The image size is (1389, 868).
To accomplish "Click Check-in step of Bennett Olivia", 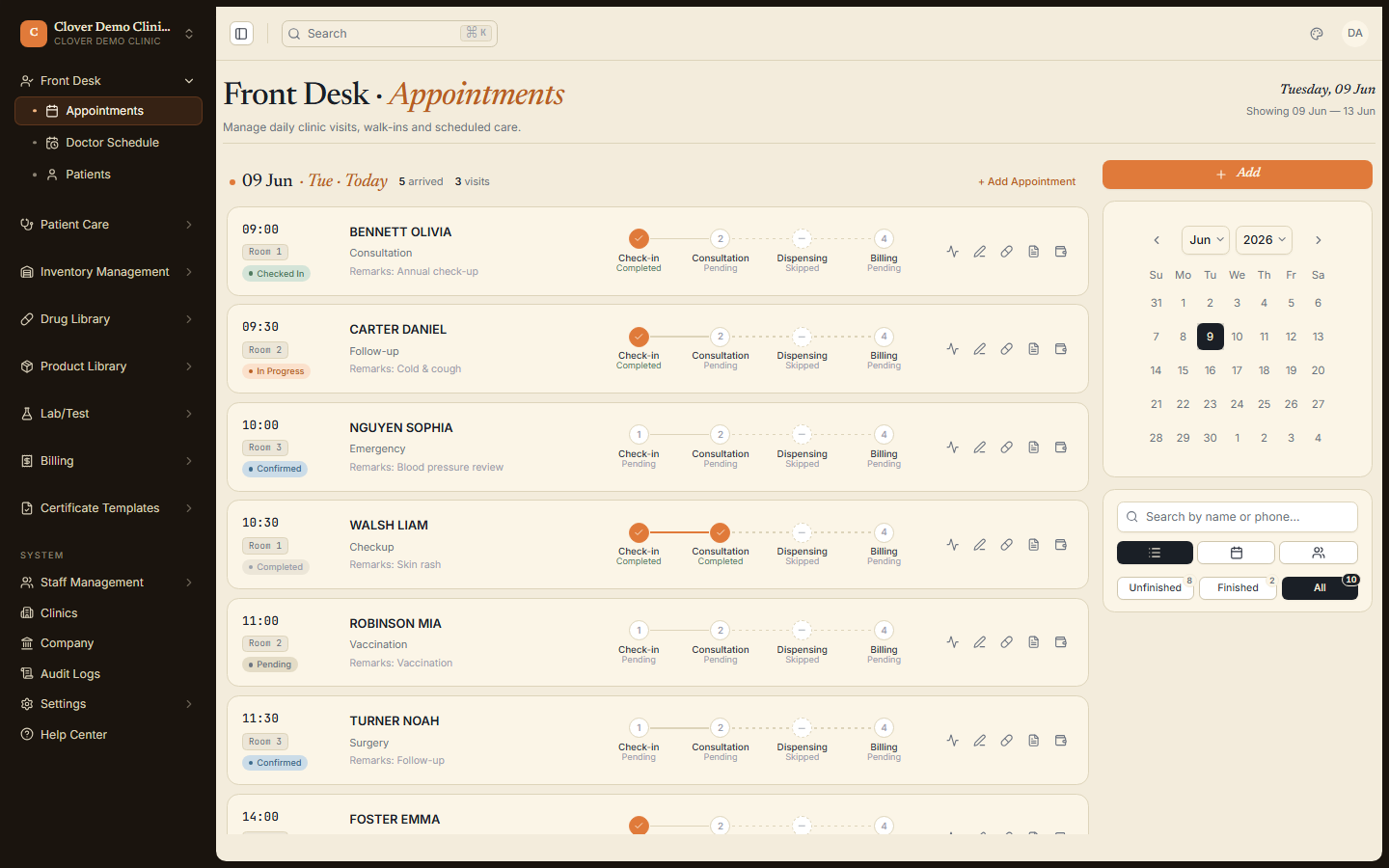I will point(639,239).
